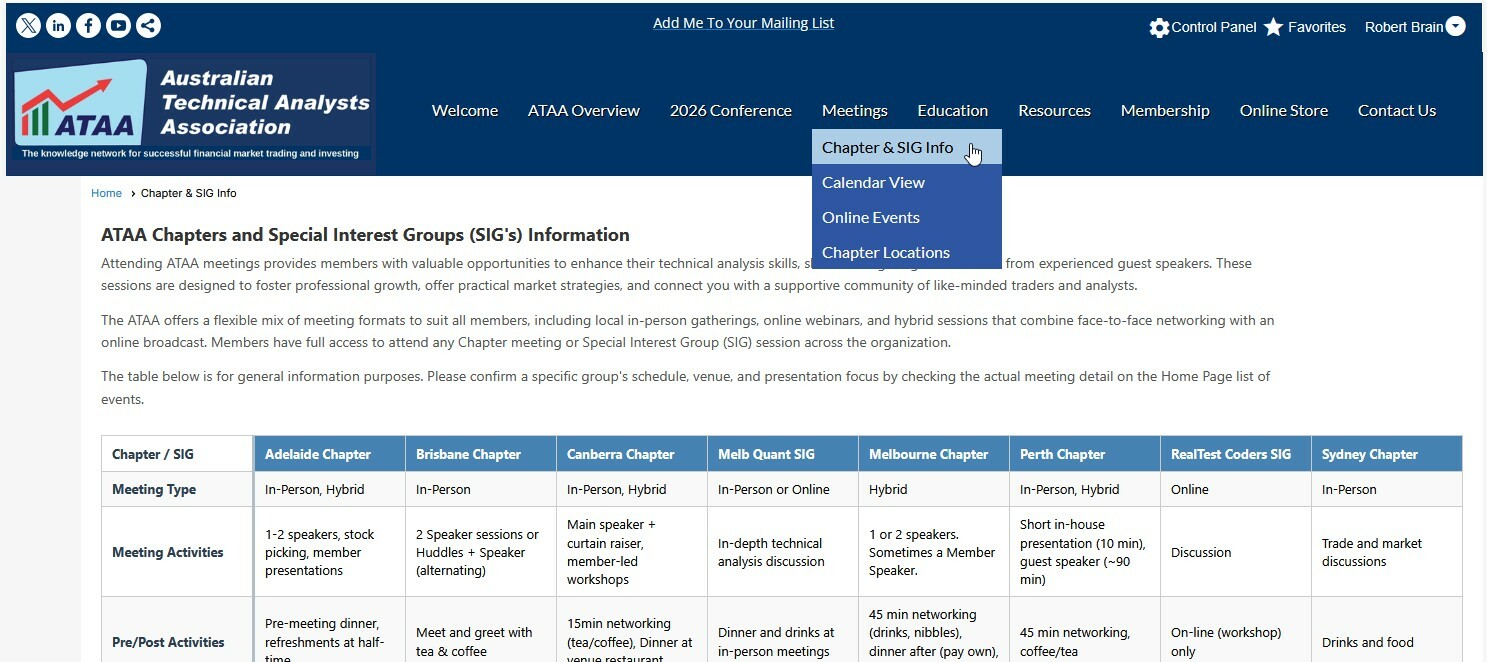
Task: Click the Meeting Type row label
Action: [x=177, y=489]
